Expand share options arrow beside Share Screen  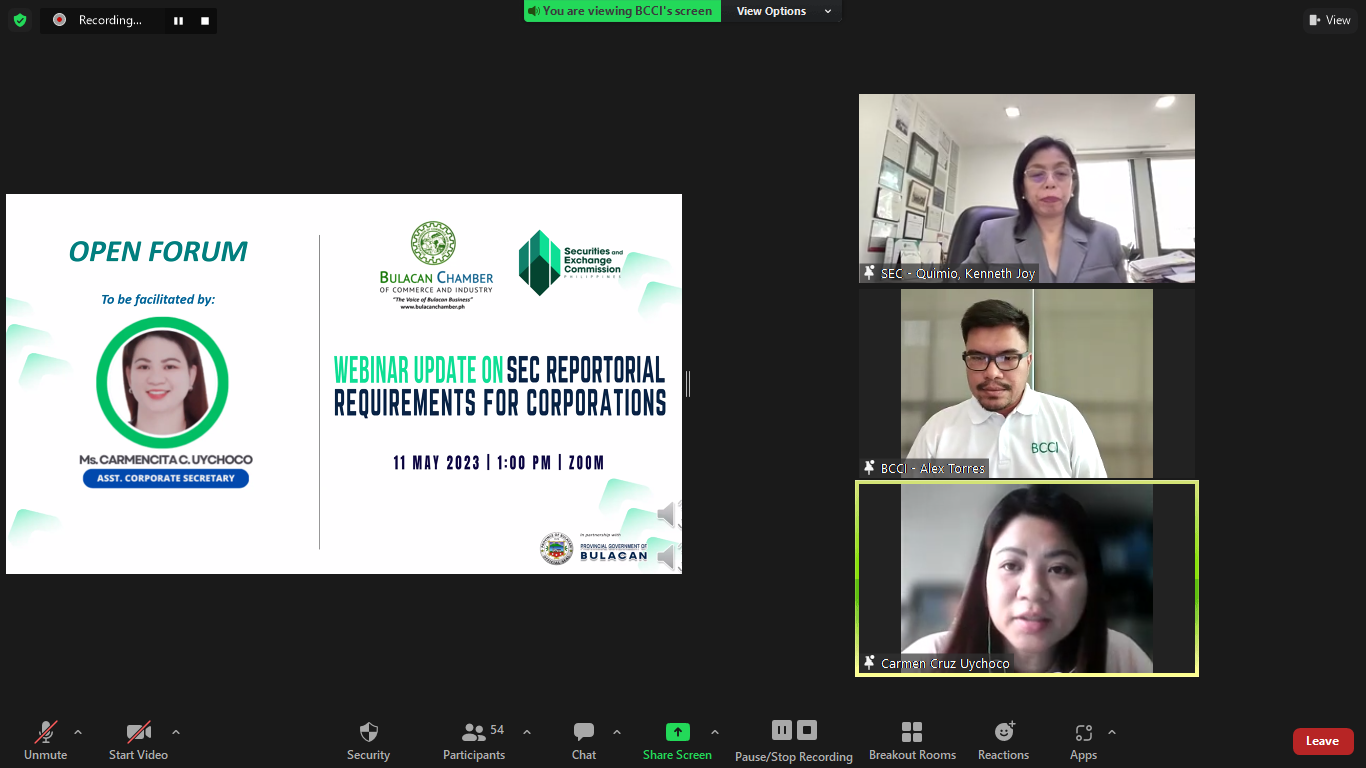click(714, 732)
